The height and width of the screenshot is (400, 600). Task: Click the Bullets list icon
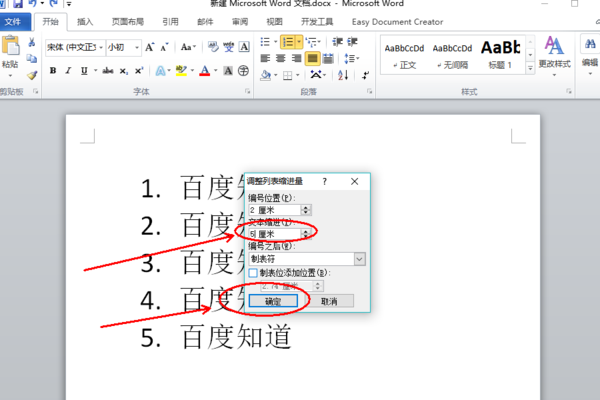pyautogui.click(x=265, y=41)
